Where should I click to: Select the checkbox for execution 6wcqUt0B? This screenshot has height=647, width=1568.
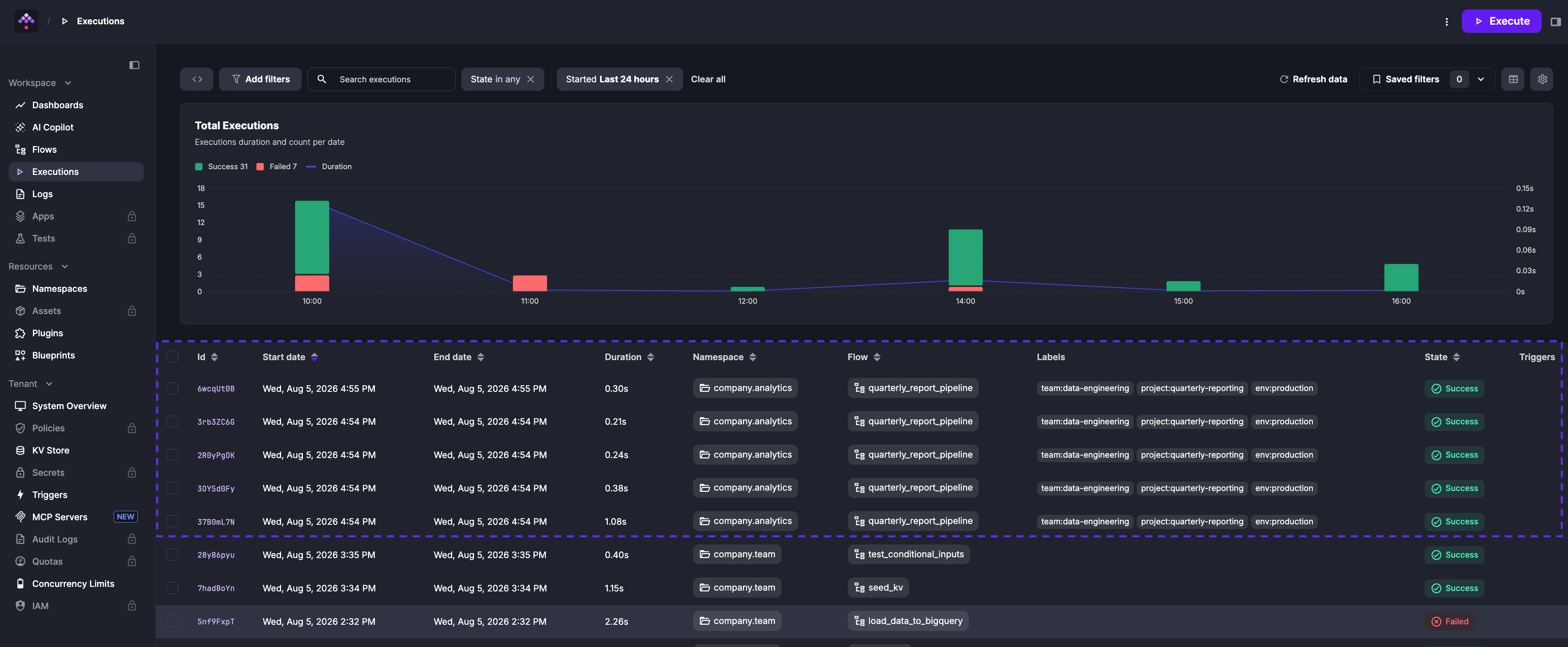[172, 388]
